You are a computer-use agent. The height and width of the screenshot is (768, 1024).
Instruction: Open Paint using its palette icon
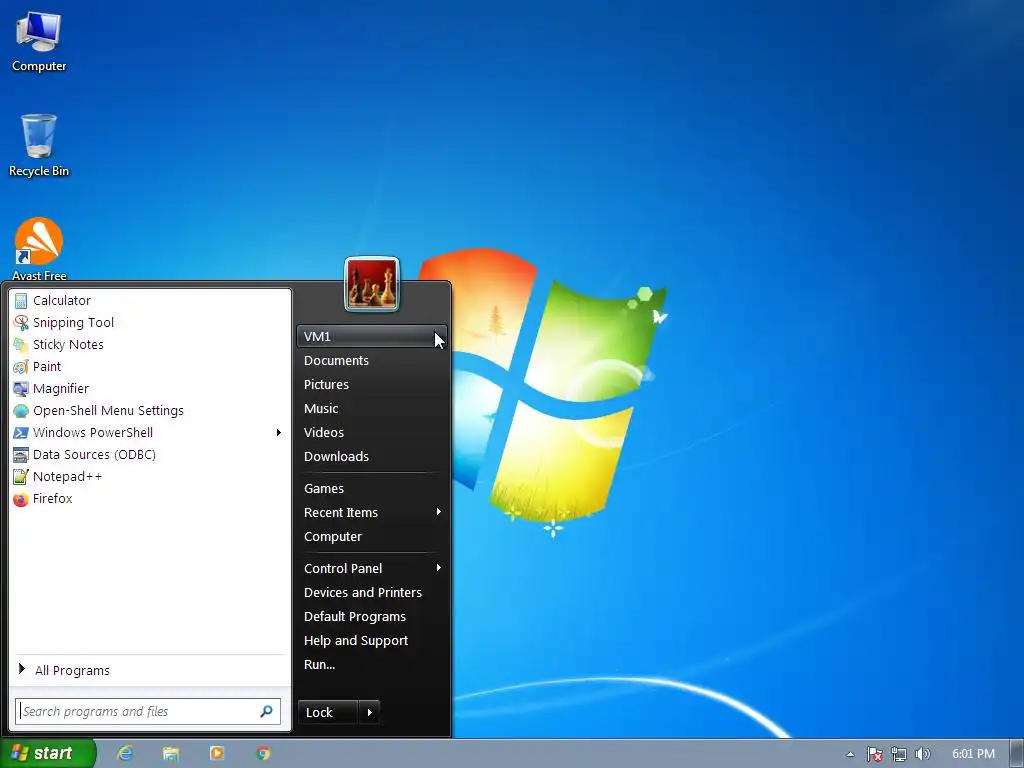click(x=21, y=366)
